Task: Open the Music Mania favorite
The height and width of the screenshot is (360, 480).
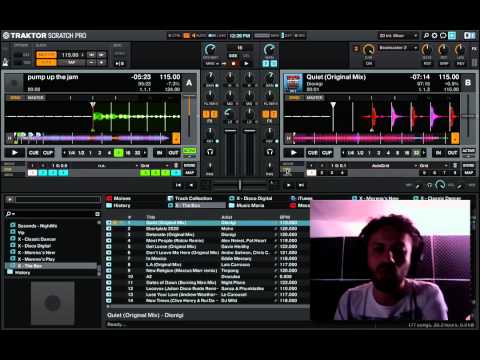Action: [247, 205]
